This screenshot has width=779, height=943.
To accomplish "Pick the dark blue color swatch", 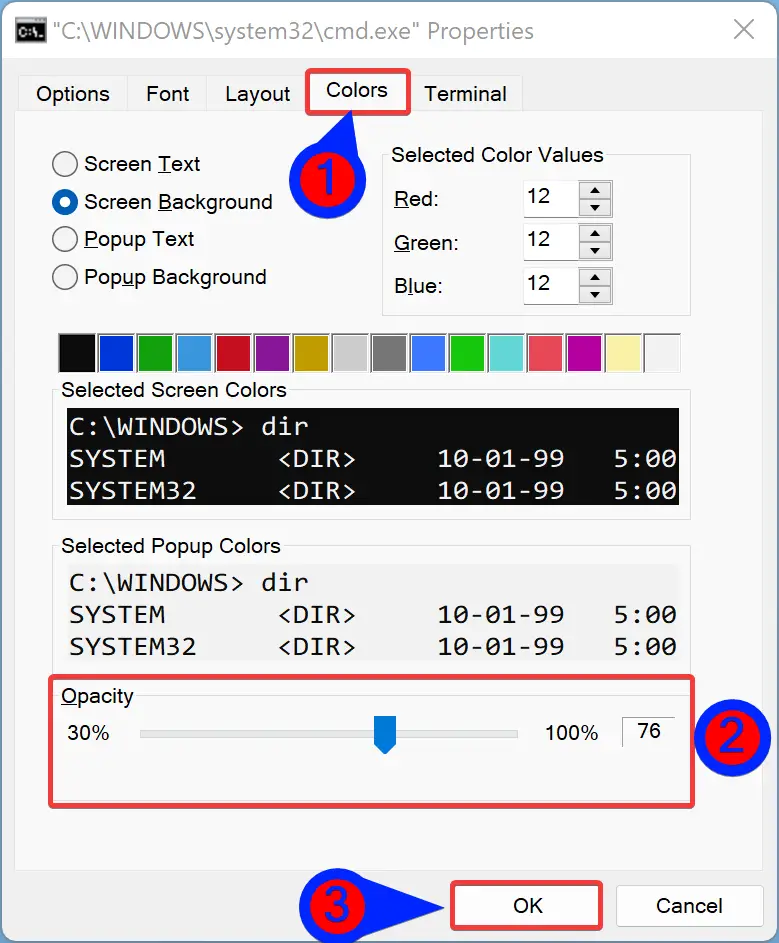I will (116, 353).
